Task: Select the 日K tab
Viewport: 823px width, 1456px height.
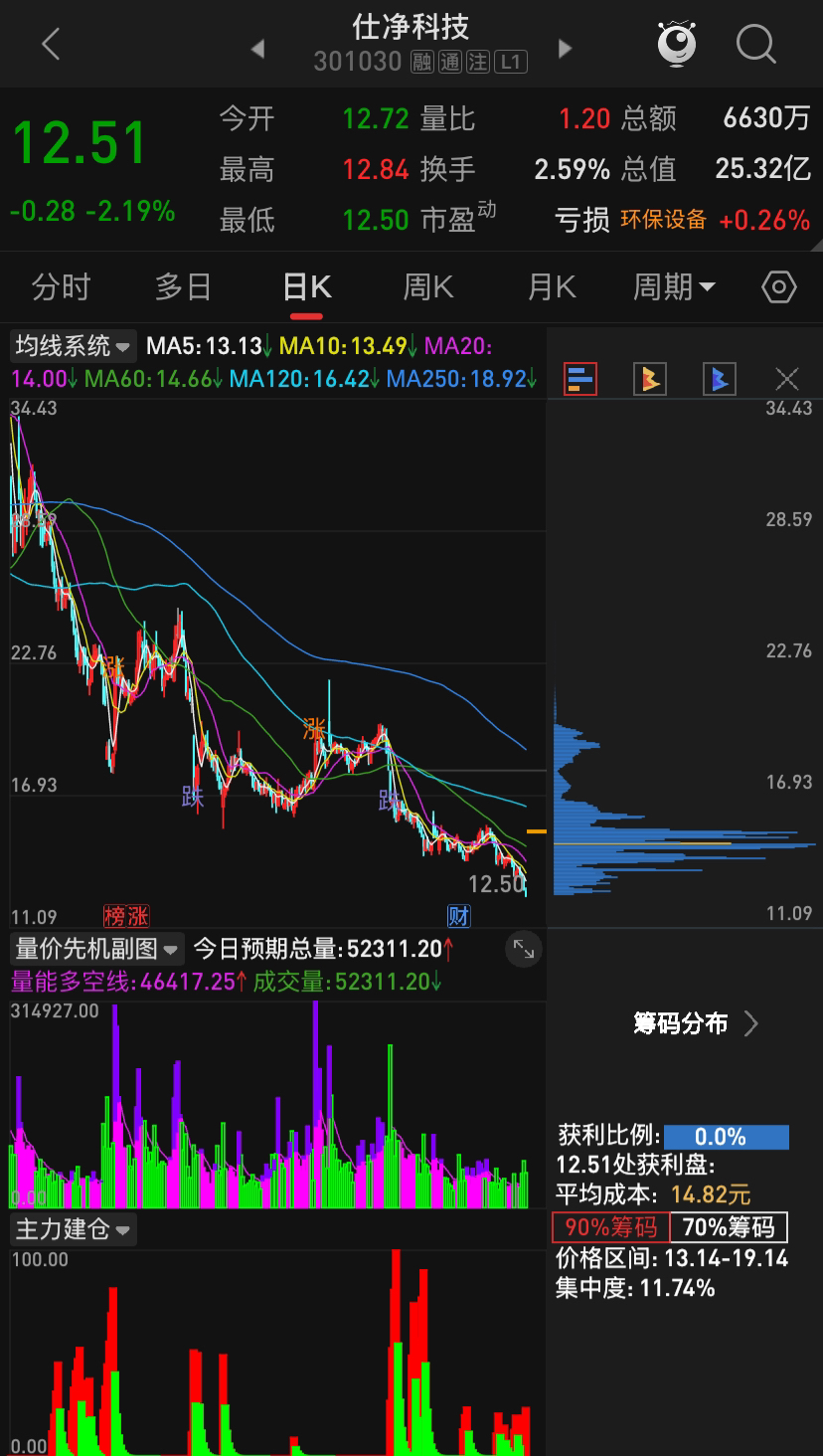Action: point(307,287)
